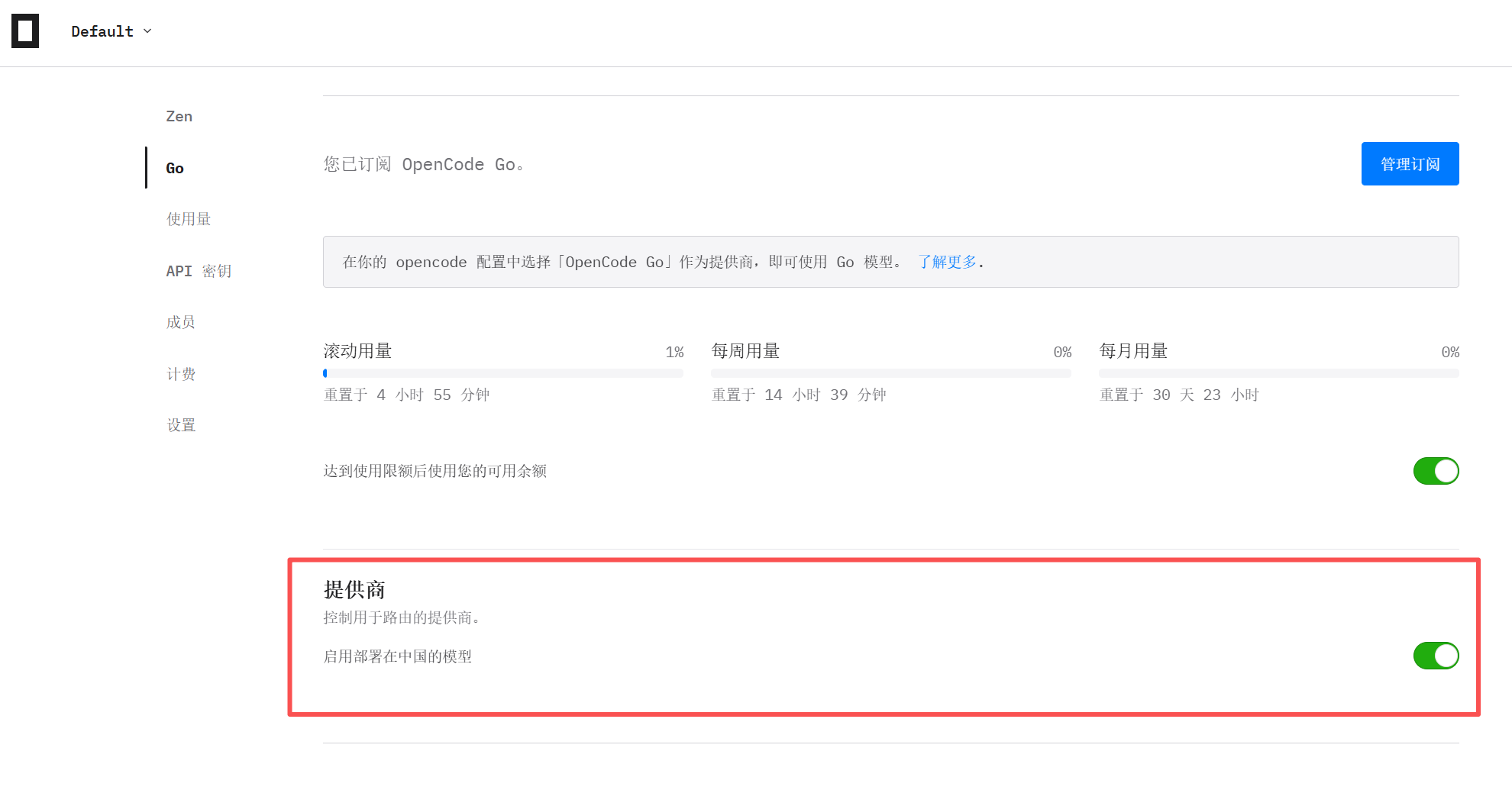Click the 提供商 section heading
1512x806 pixels.
(354, 589)
